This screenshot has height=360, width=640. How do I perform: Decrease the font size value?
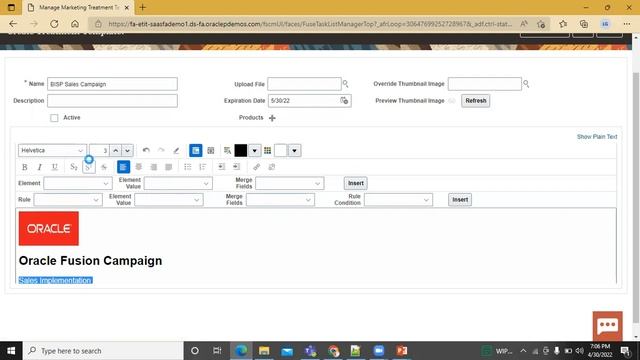click(127, 151)
